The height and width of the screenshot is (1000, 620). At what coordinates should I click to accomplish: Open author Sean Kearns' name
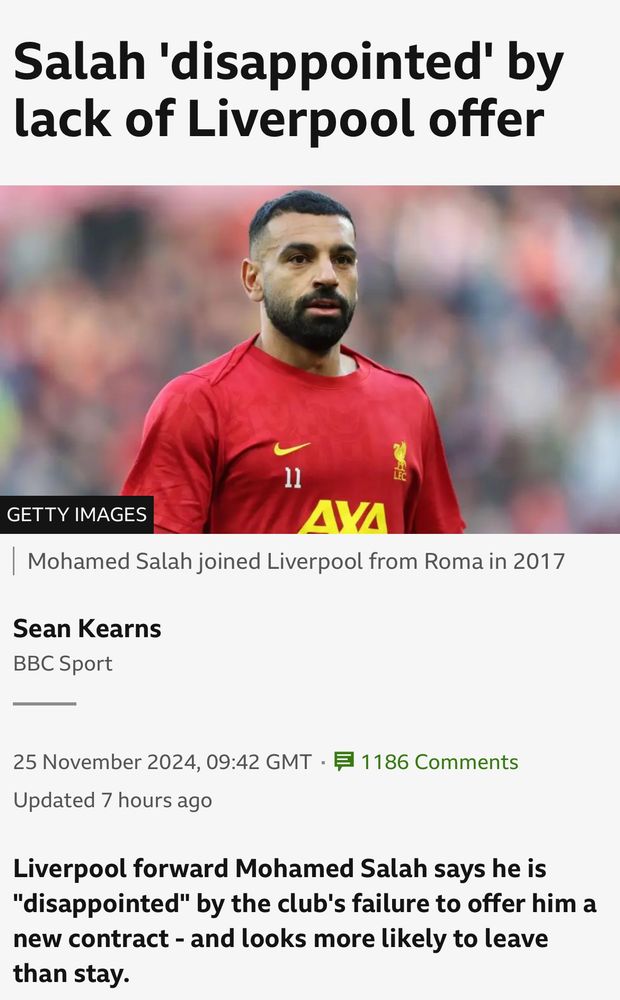pos(87,628)
